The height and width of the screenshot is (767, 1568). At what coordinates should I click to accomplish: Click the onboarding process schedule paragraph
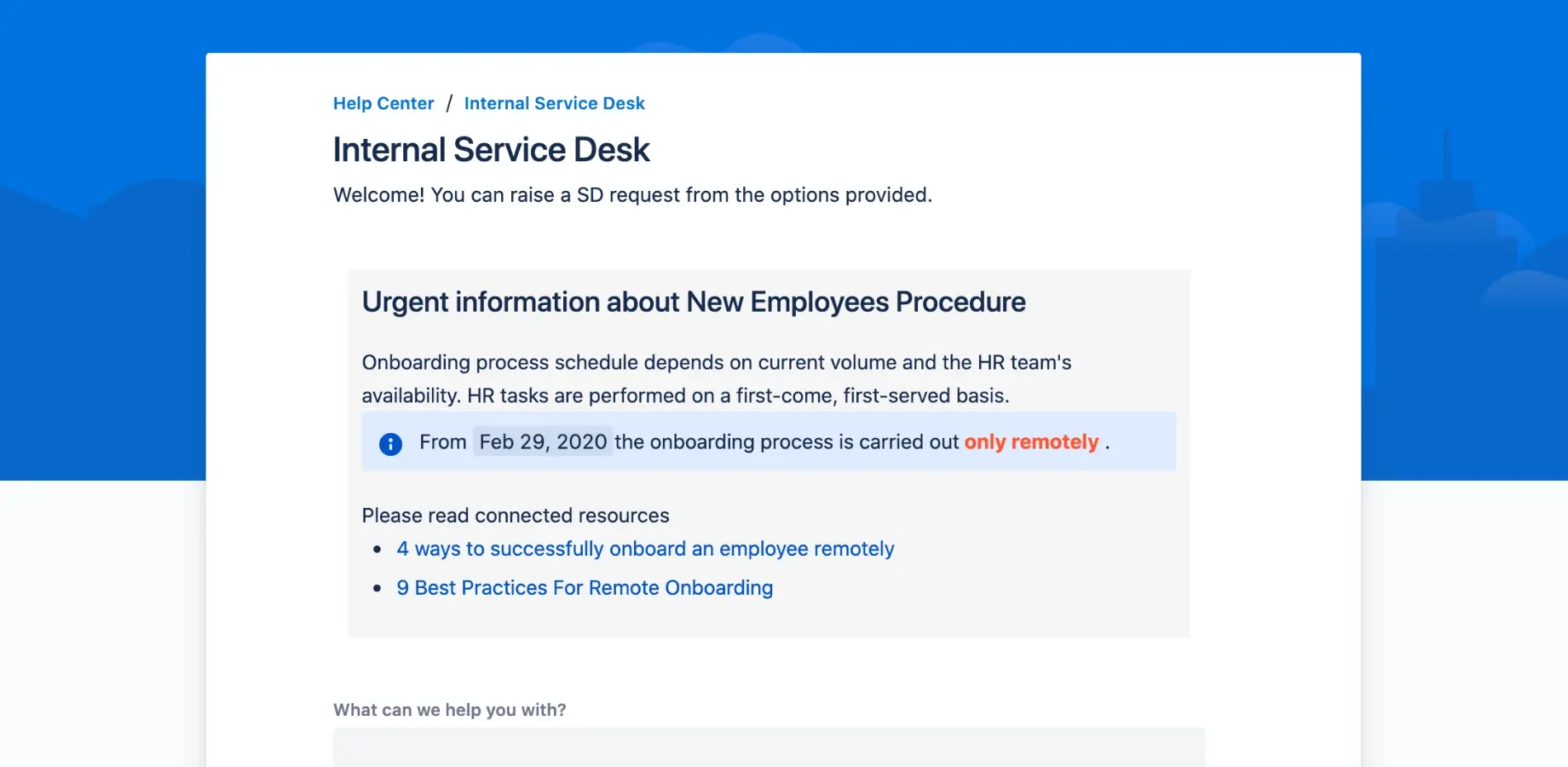(716, 379)
